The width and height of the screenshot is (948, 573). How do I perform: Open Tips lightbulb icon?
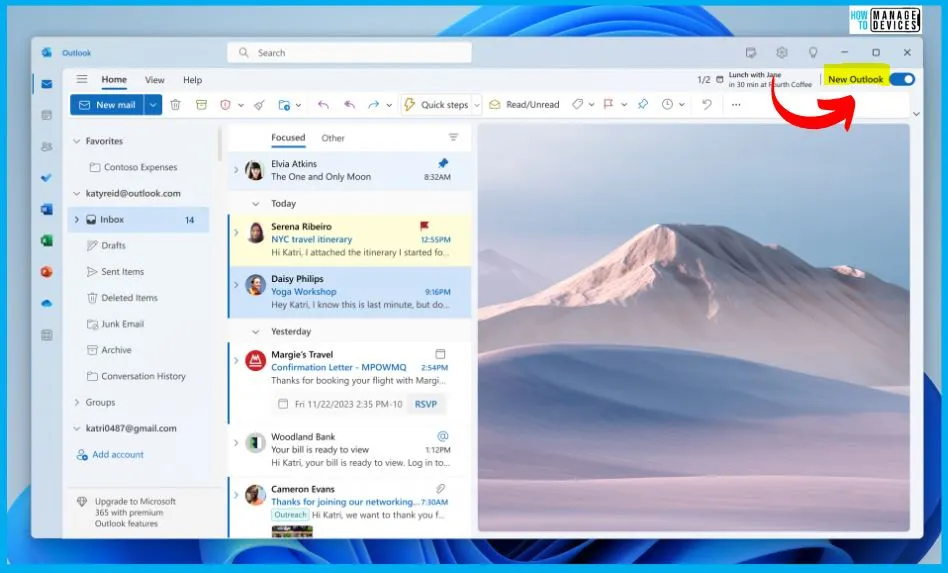coord(813,53)
